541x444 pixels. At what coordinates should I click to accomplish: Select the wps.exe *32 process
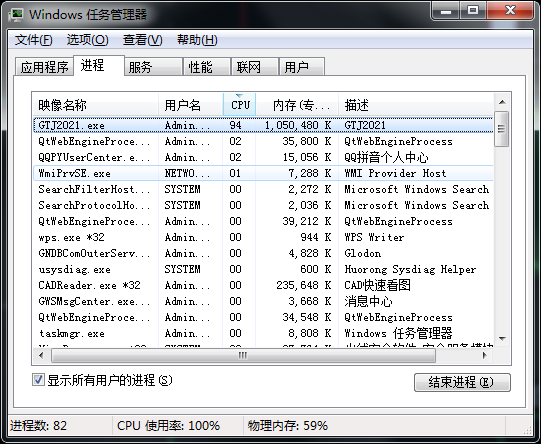tap(263, 237)
